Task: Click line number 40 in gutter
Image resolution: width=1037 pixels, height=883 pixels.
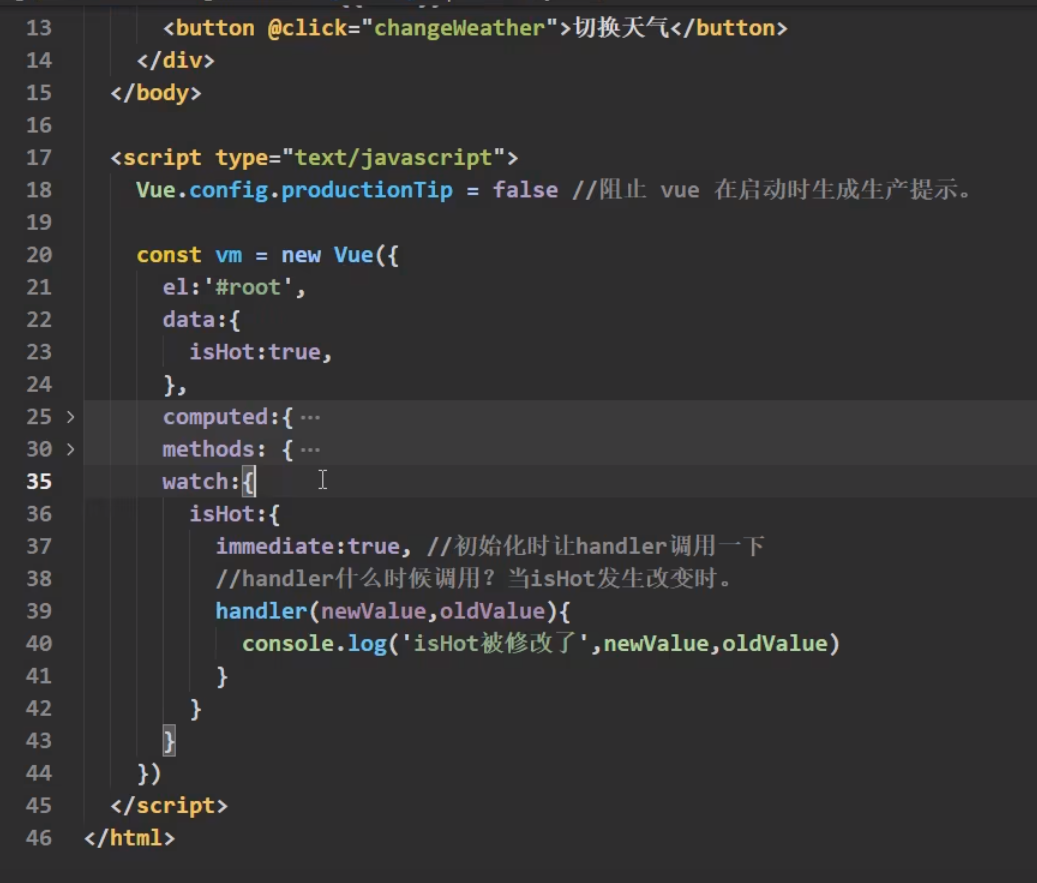Action: [39, 644]
